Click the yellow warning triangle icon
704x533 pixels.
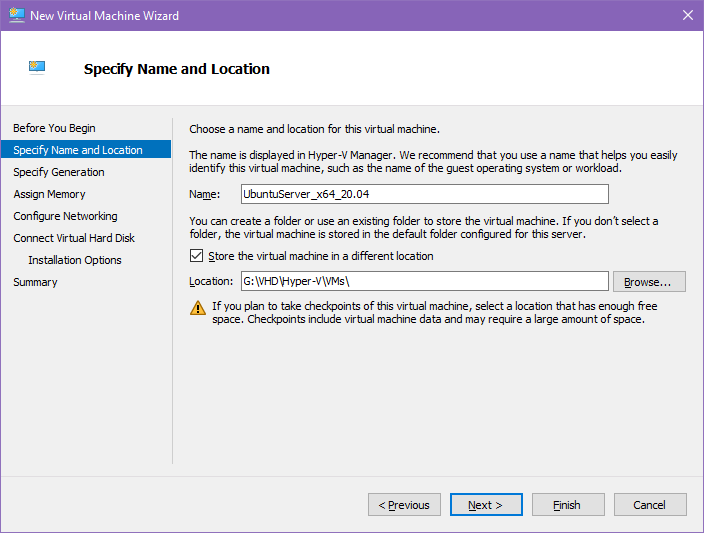(198, 308)
